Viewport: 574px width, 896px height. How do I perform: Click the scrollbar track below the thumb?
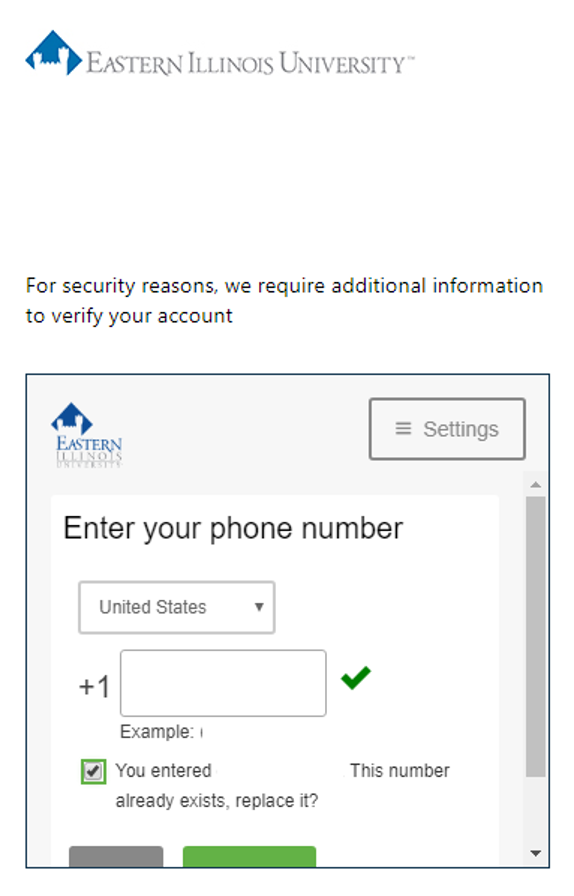point(536,811)
